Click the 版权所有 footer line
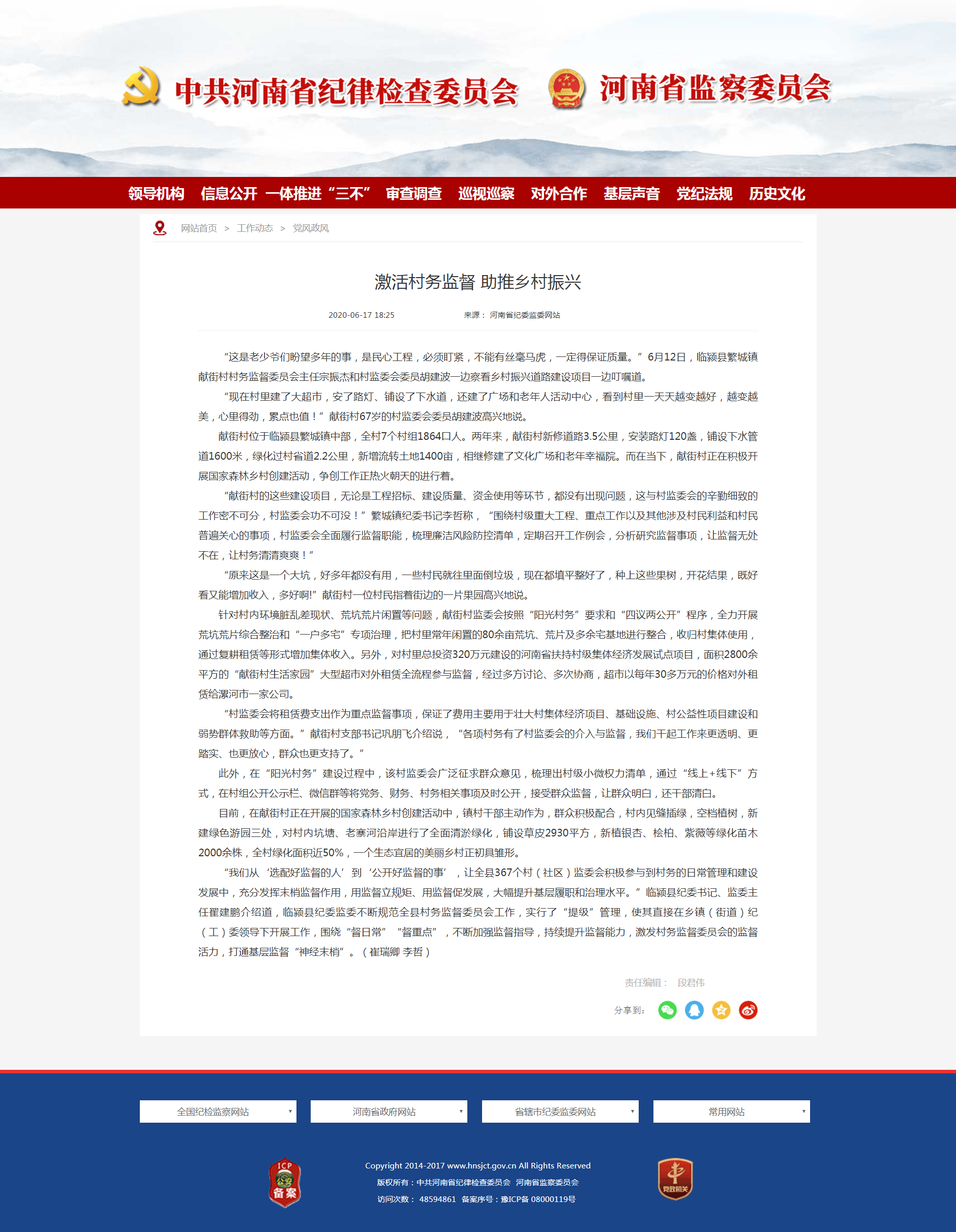Image resolution: width=956 pixels, height=1232 pixels. click(x=477, y=1182)
